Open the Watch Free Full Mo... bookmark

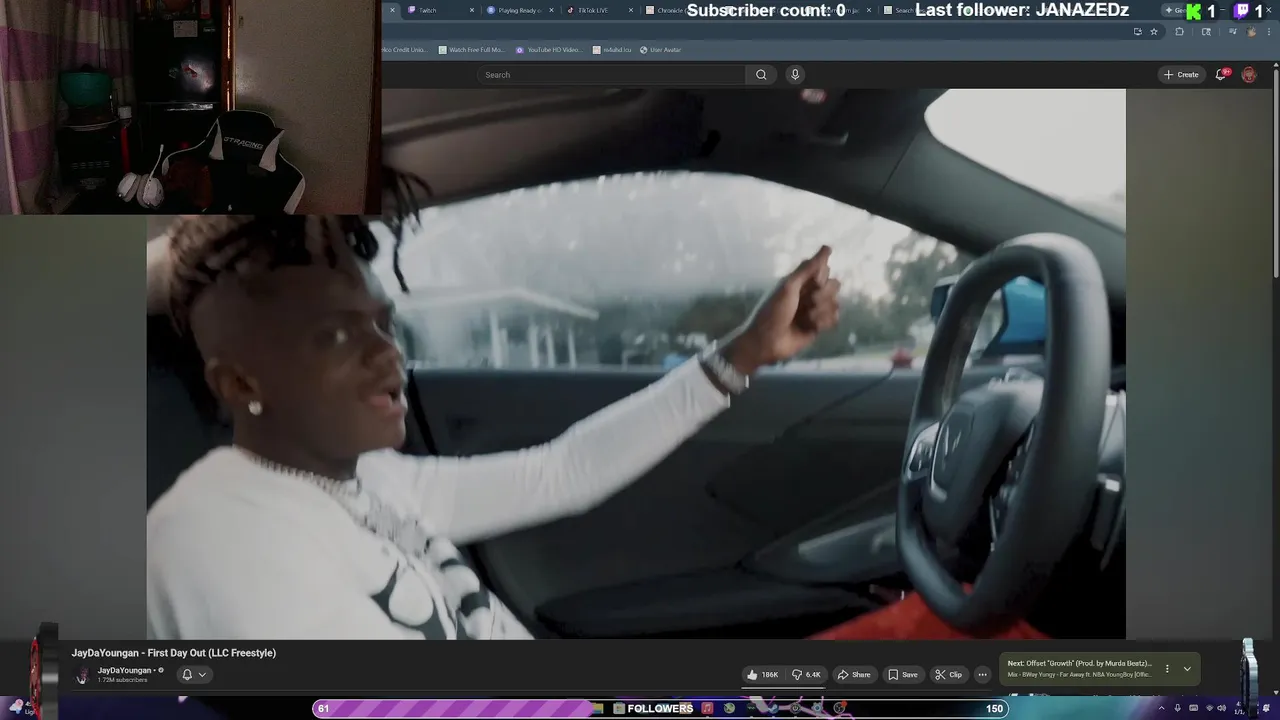pos(471,50)
